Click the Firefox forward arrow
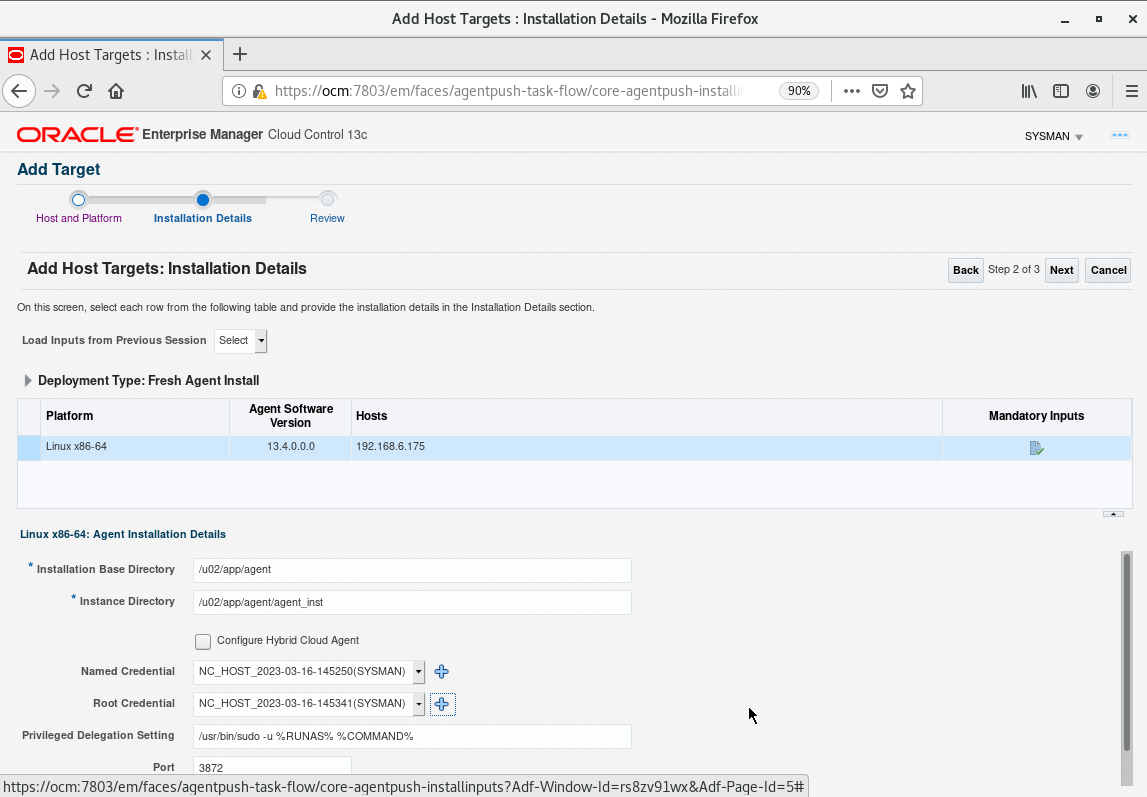1147x797 pixels. 52,91
